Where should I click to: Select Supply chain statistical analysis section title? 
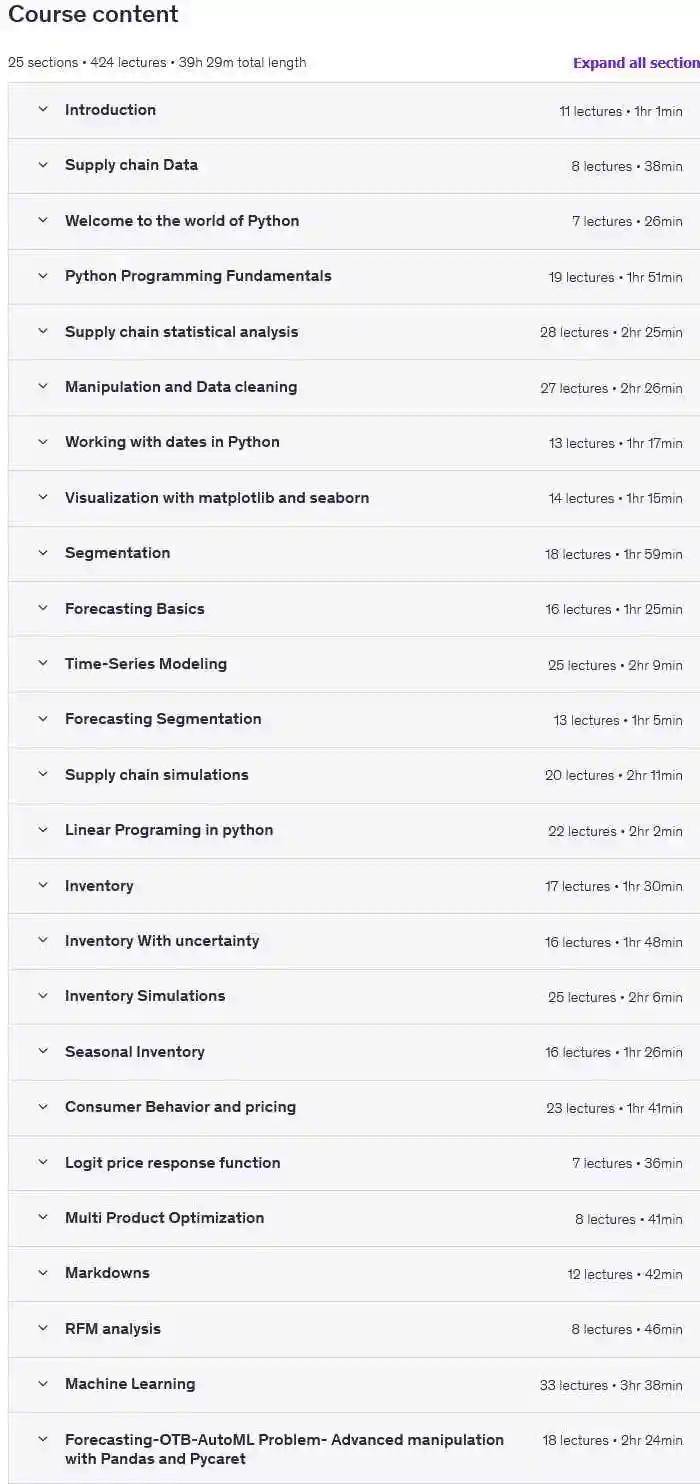[181, 332]
